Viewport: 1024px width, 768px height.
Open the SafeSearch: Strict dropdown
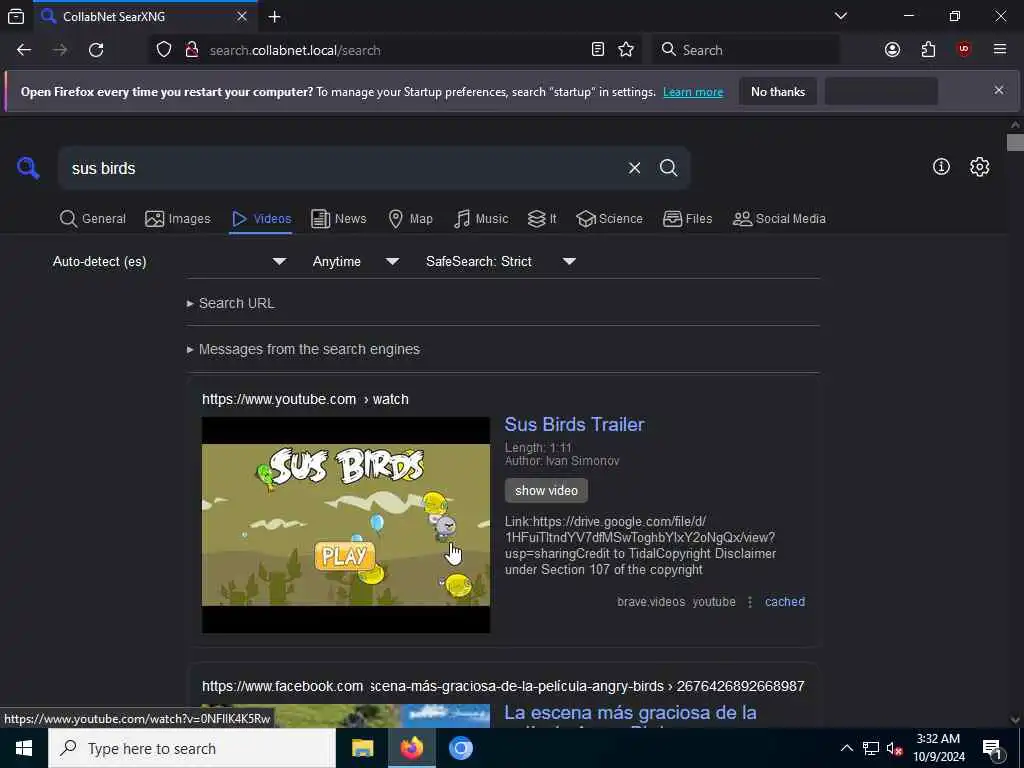click(501, 261)
